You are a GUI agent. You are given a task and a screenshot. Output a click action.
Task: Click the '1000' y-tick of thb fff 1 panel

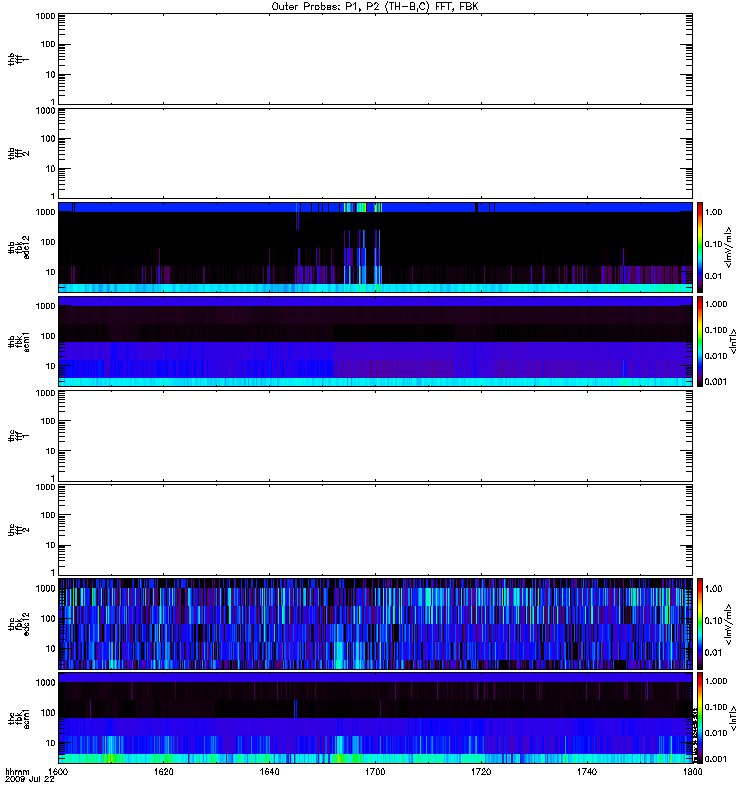coord(45,16)
